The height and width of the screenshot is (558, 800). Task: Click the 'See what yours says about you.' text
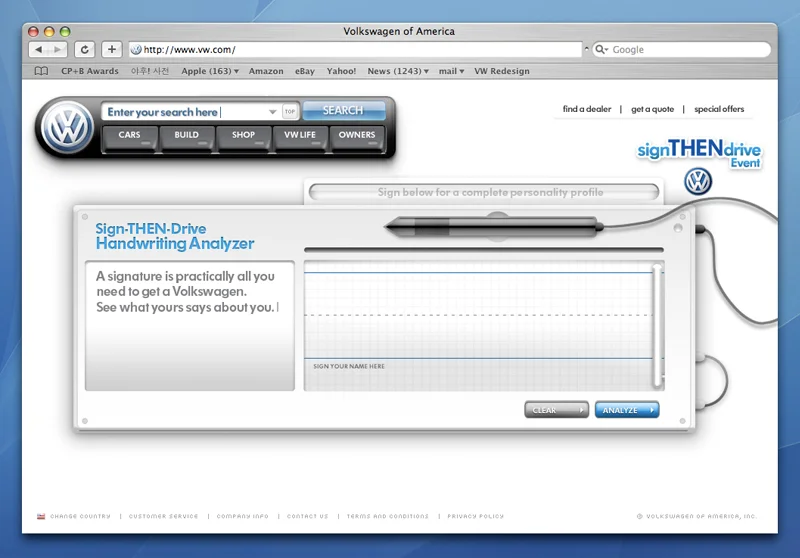click(185, 307)
